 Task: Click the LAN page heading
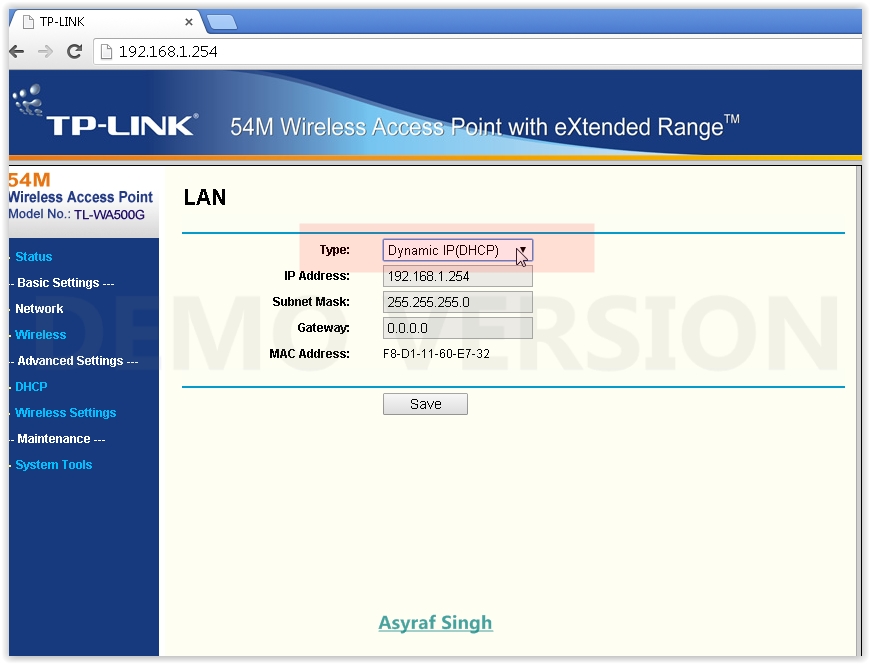[x=205, y=197]
